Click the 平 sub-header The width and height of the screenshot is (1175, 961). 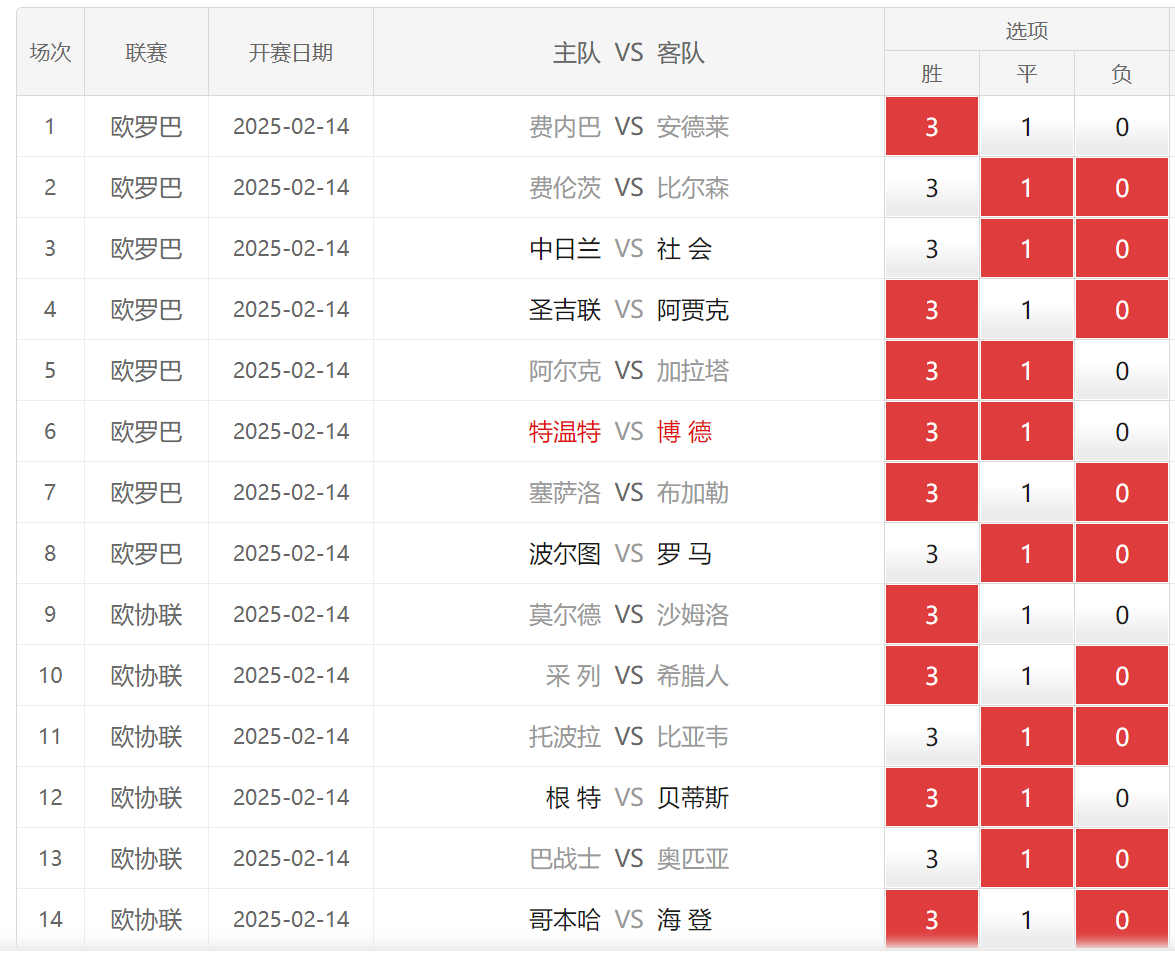pyautogui.click(x=1027, y=73)
